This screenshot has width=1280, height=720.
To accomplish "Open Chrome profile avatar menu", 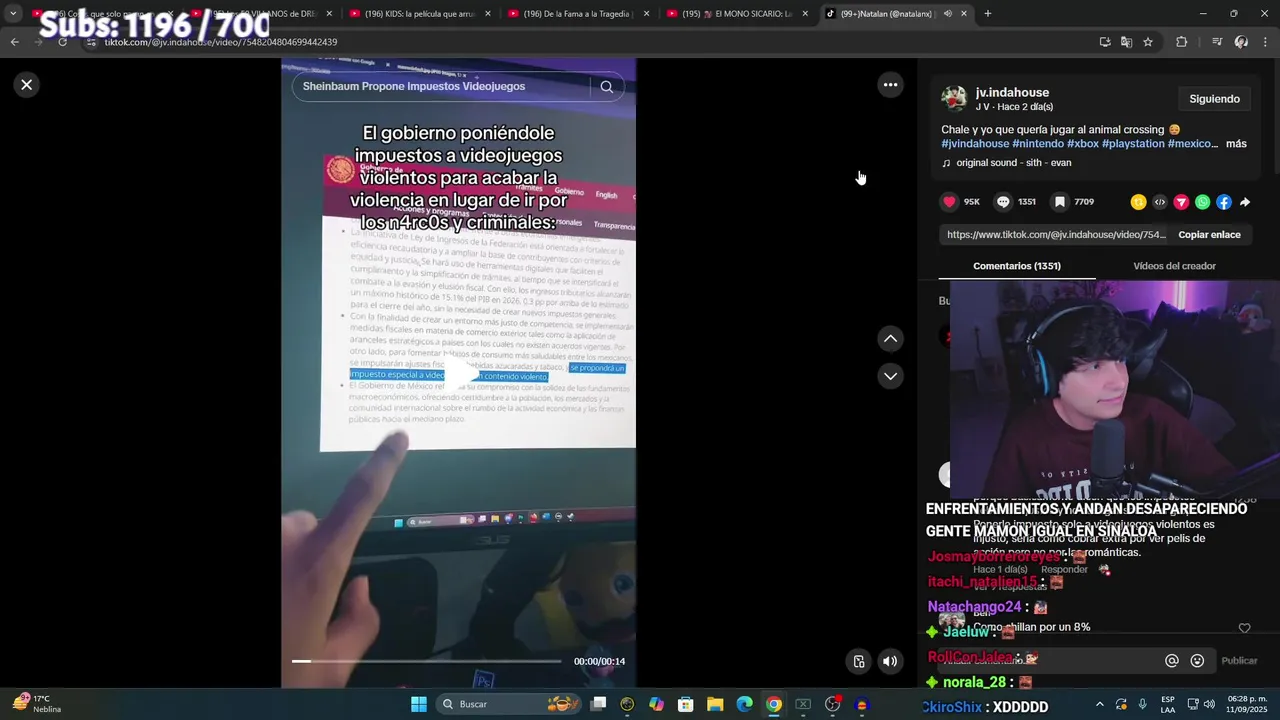I will (x=1241, y=42).
